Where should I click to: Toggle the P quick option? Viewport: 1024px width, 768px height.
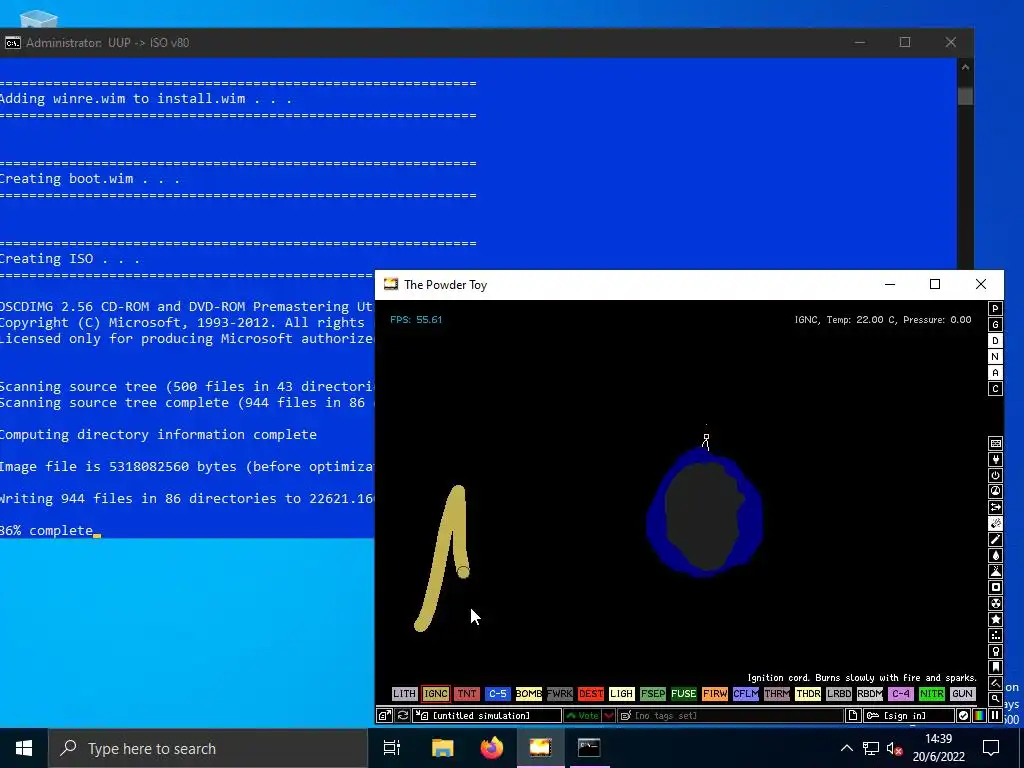click(995, 309)
